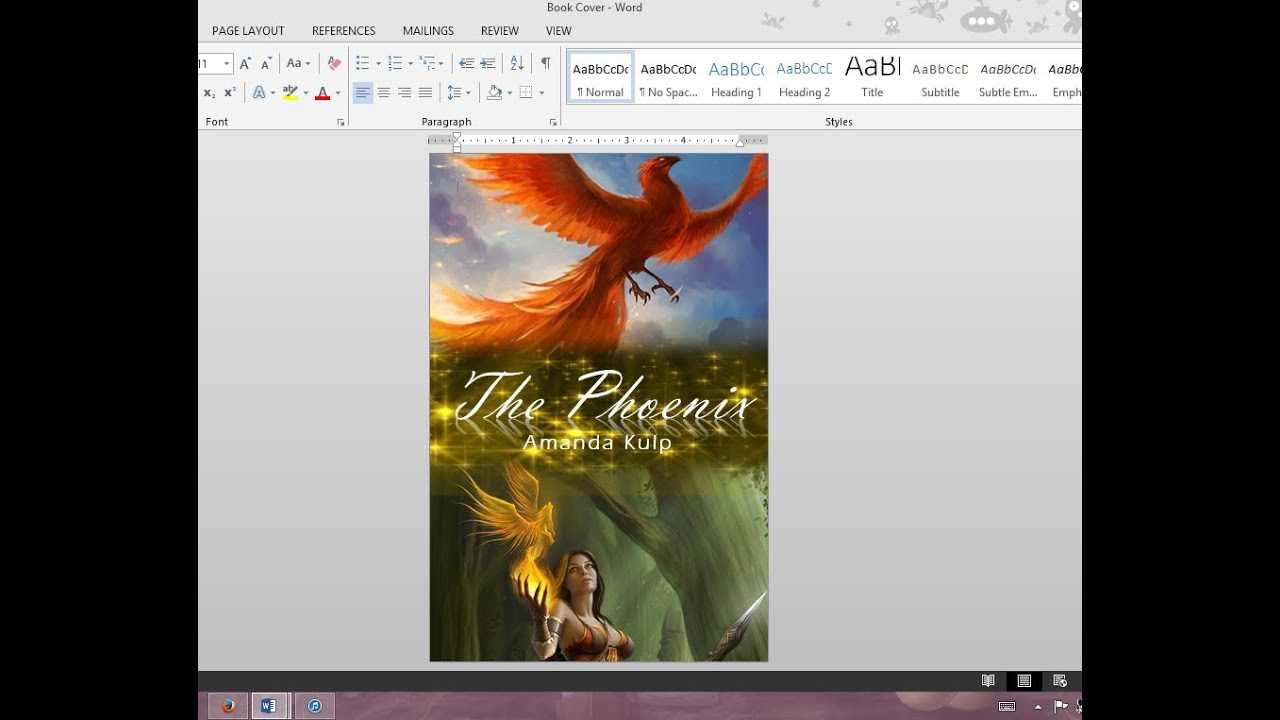
Task: Justify the paragraph text
Action: click(x=426, y=93)
